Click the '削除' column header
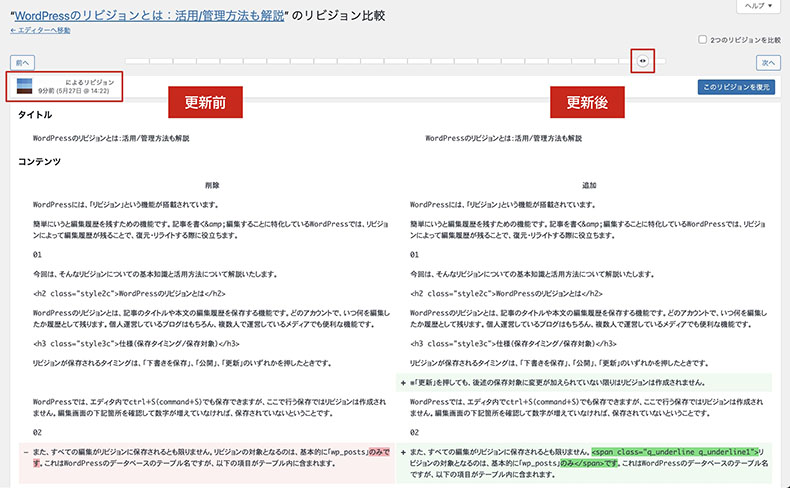 (212, 185)
